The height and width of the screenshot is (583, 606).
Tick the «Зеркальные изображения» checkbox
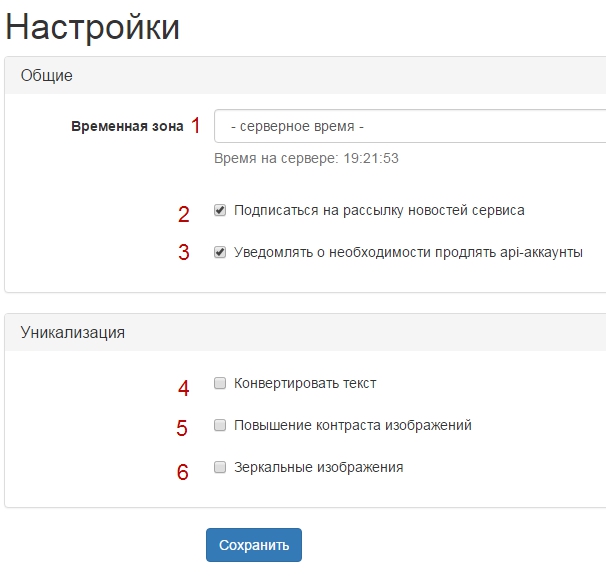pos(220,467)
